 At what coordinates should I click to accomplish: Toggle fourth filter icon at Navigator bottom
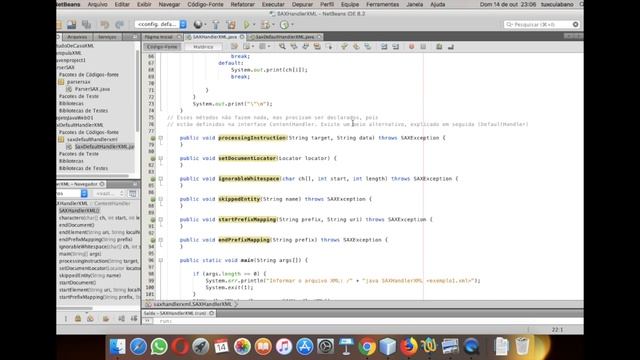(x=106, y=318)
